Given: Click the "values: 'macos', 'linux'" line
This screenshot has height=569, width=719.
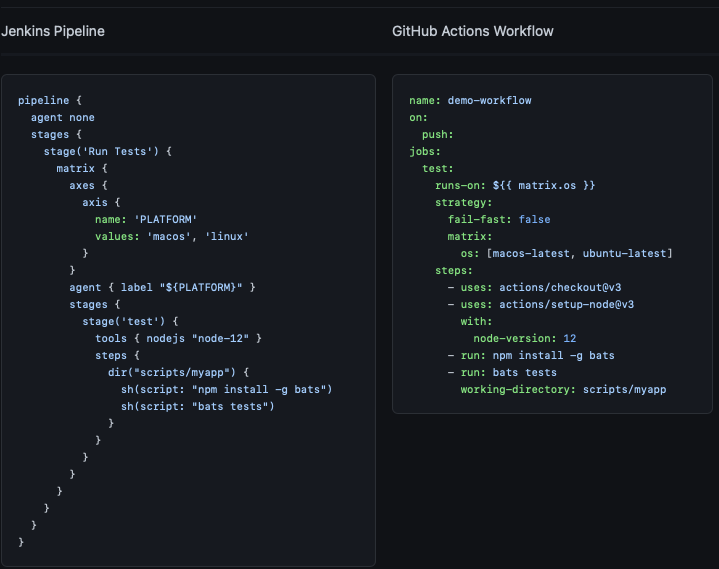Looking at the screenshot, I should pyautogui.click(x=172, y=236).
